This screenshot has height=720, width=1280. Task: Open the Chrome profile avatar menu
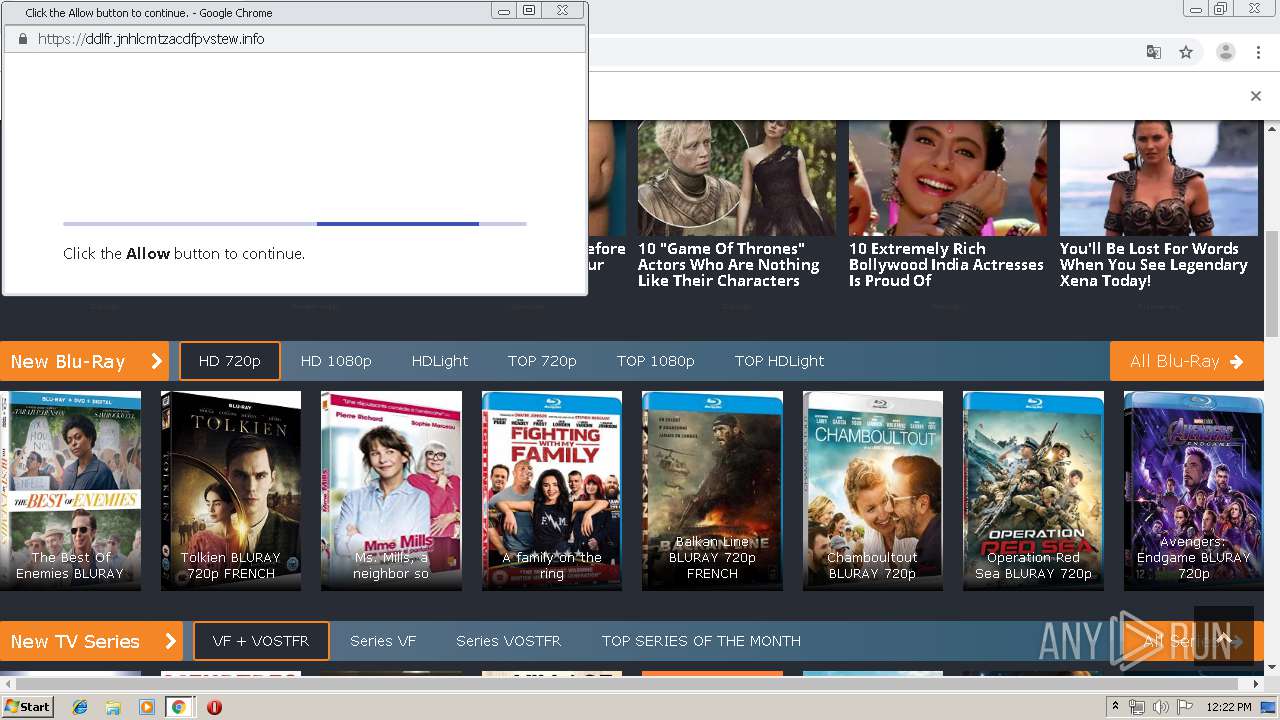[1225, 52]
